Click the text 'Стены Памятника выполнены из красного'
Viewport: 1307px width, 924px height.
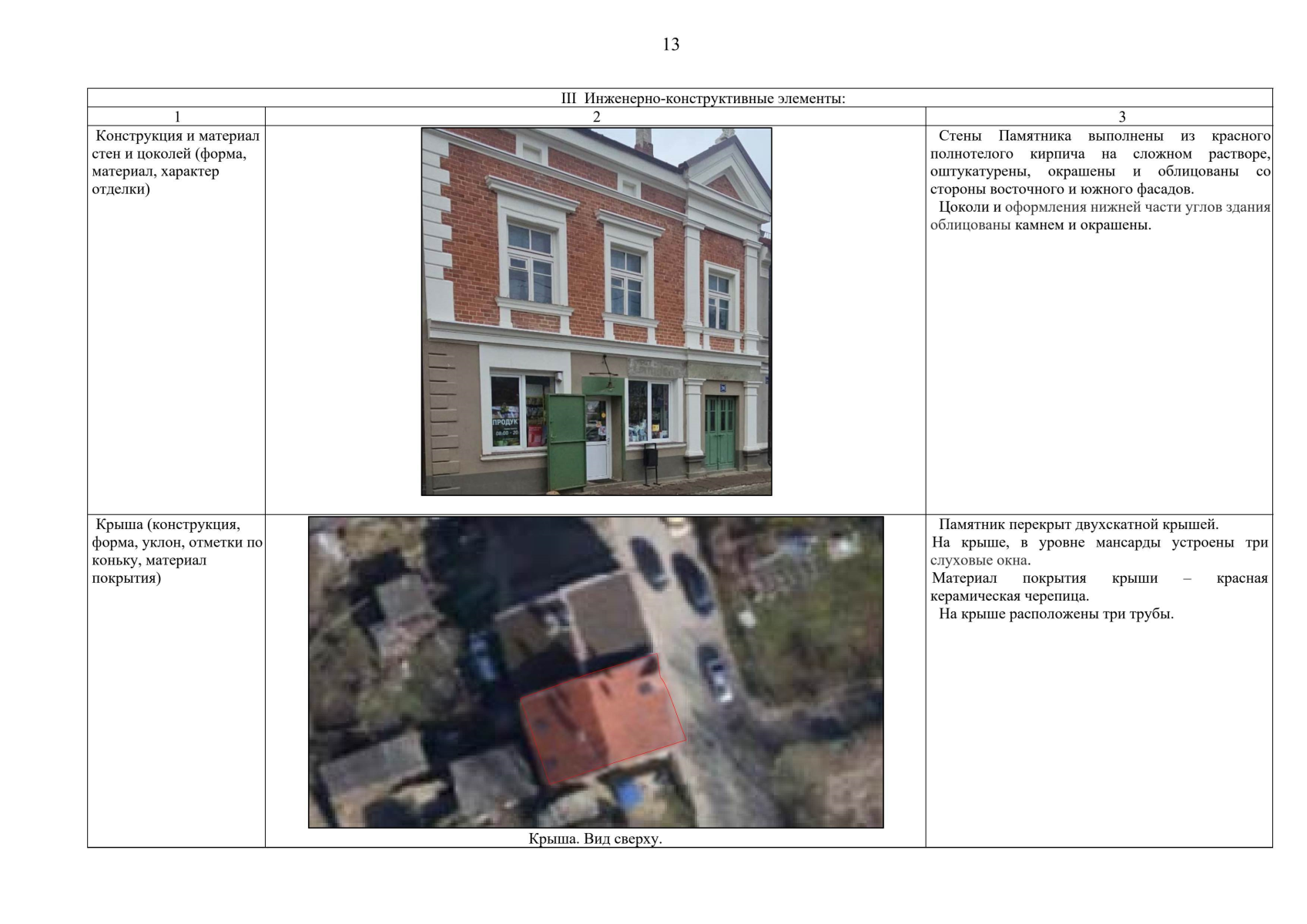click(x=1104, y=136)
